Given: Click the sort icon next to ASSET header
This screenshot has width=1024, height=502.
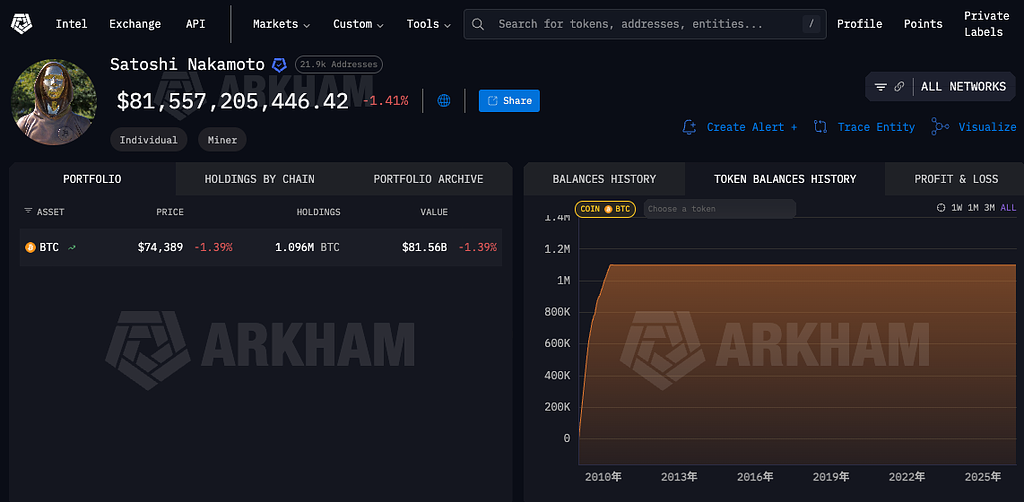Looking at the screenshot, I should [x=27, y=212].
